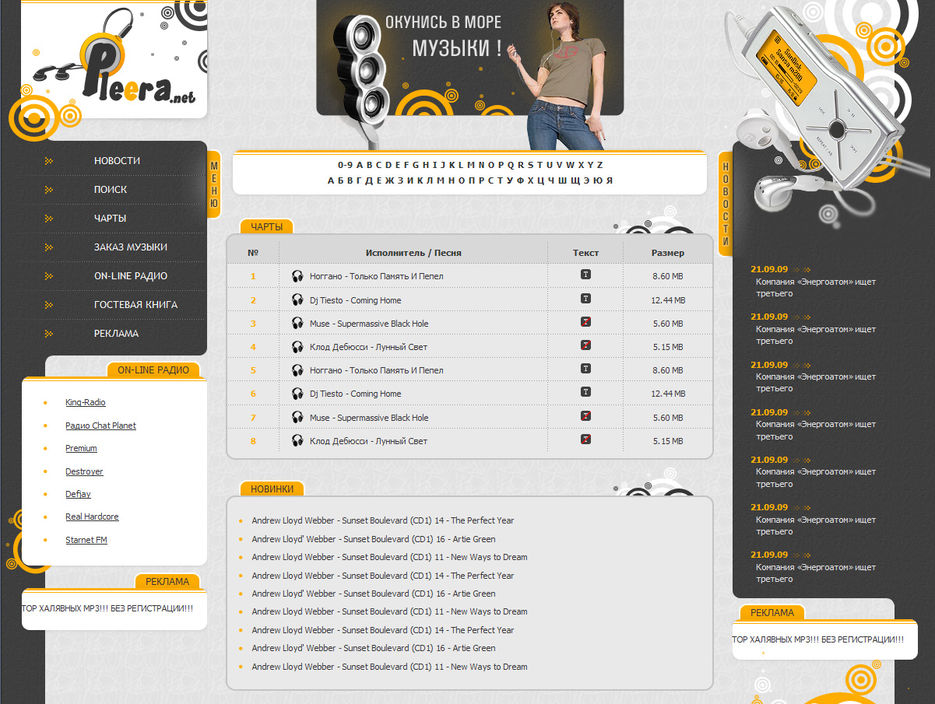Click crossed-out text icon in chart row 8
This screenshot has width=935, height=704.
point(586,439)
